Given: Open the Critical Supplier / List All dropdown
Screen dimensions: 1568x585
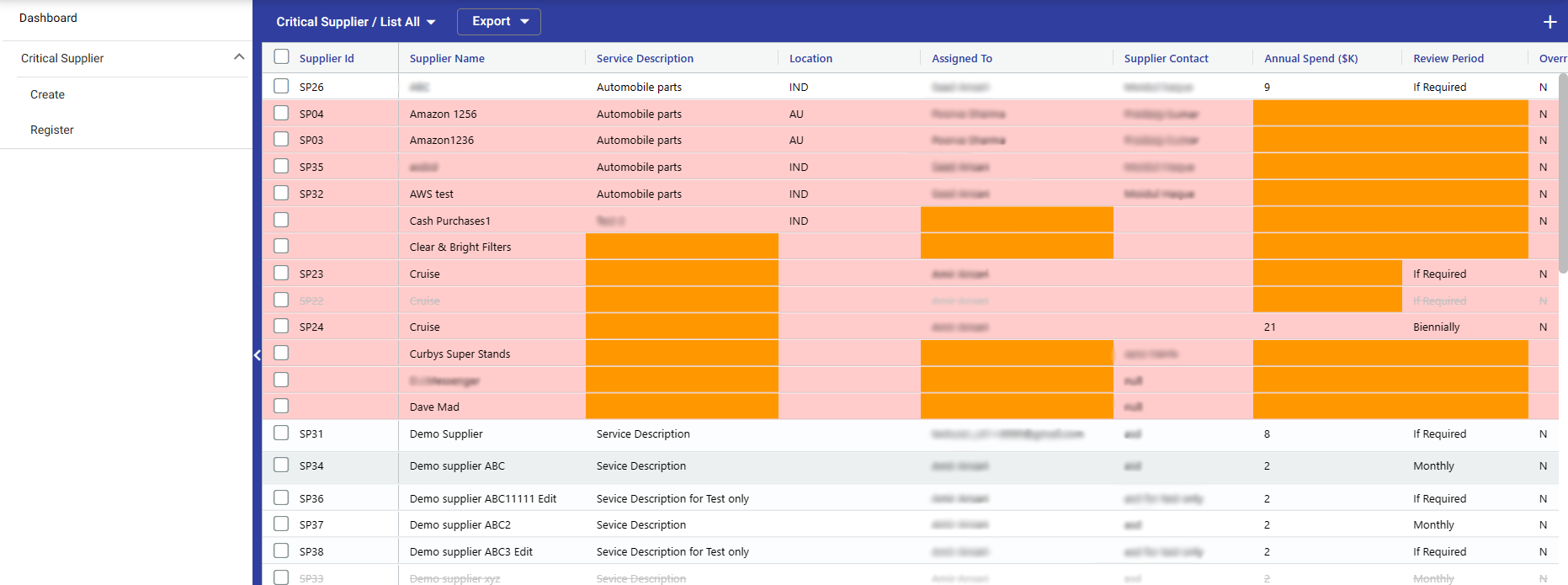Looking at the screenshot, I should (356, 22).
